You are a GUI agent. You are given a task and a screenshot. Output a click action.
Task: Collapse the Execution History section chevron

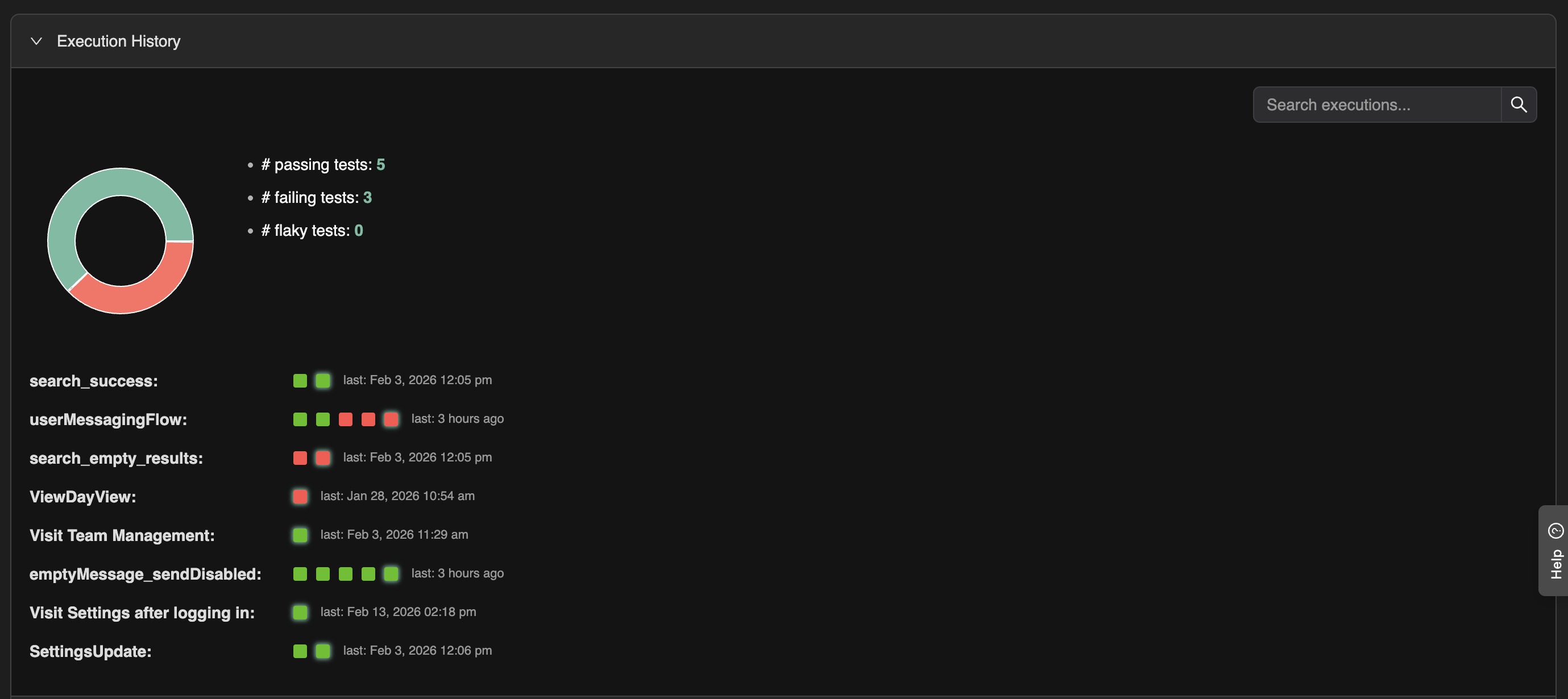coord(36,41)
